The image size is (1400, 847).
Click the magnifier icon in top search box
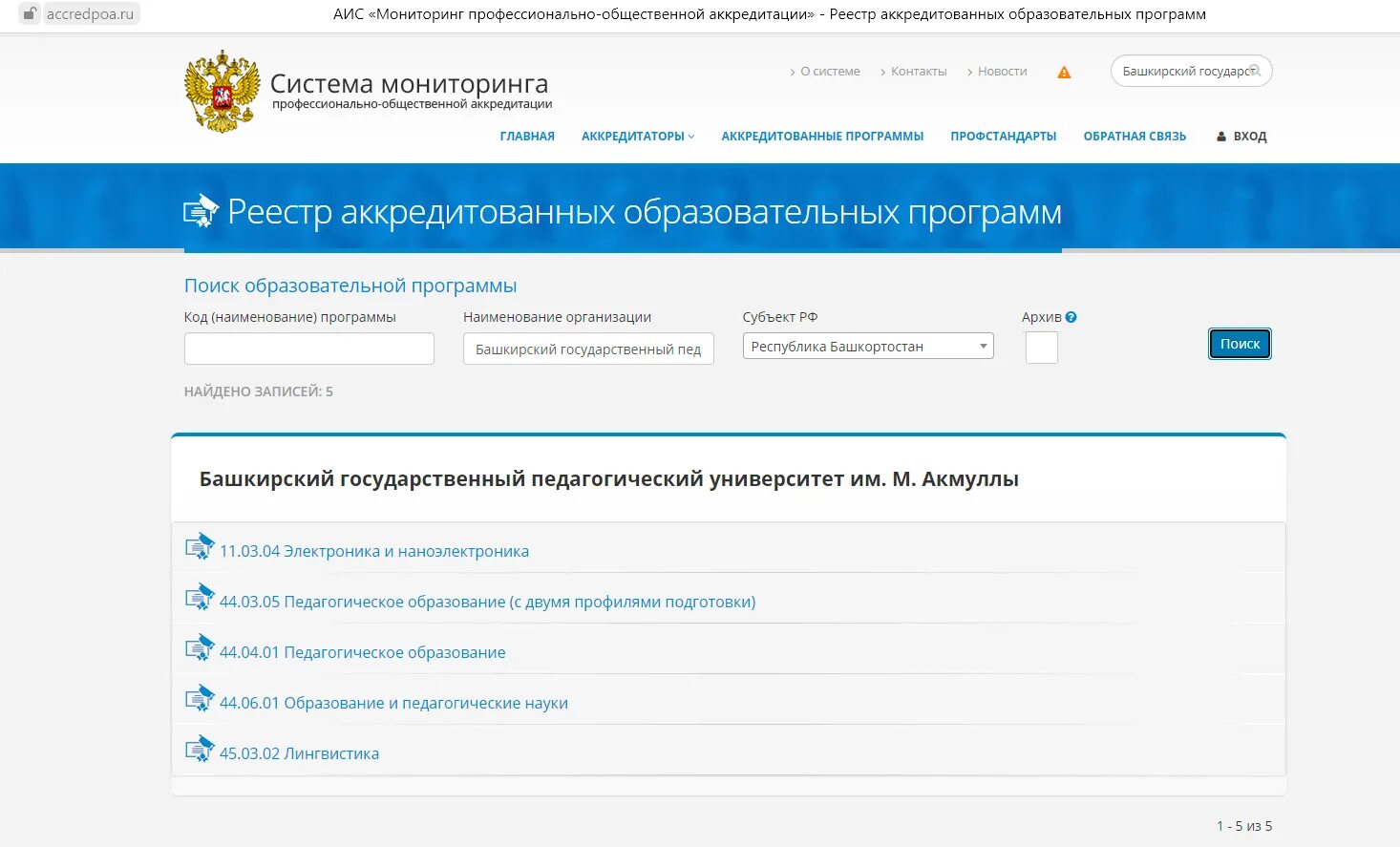click(1255, 71)
